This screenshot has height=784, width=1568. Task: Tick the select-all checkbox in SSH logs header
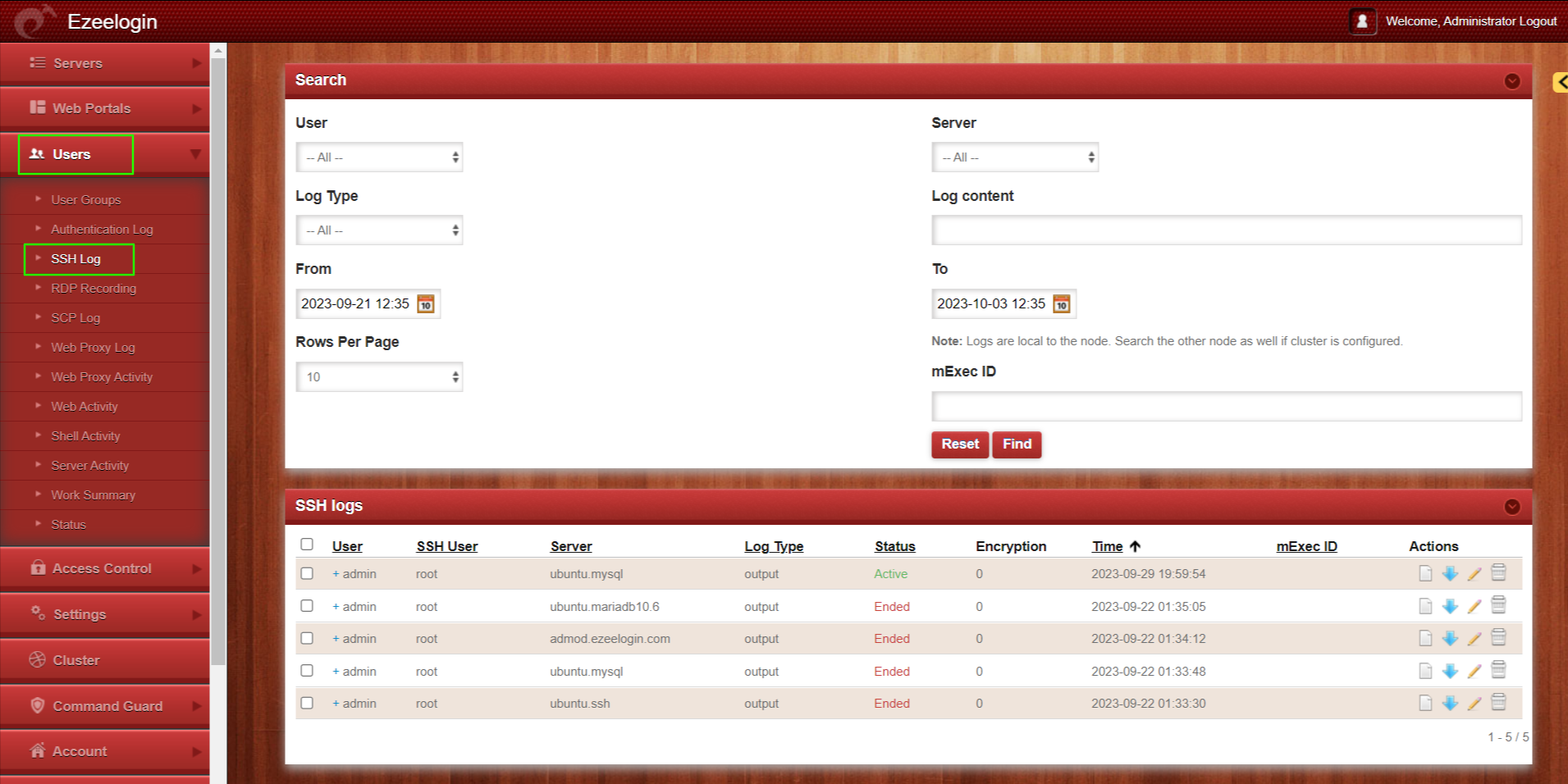(307, 545)
